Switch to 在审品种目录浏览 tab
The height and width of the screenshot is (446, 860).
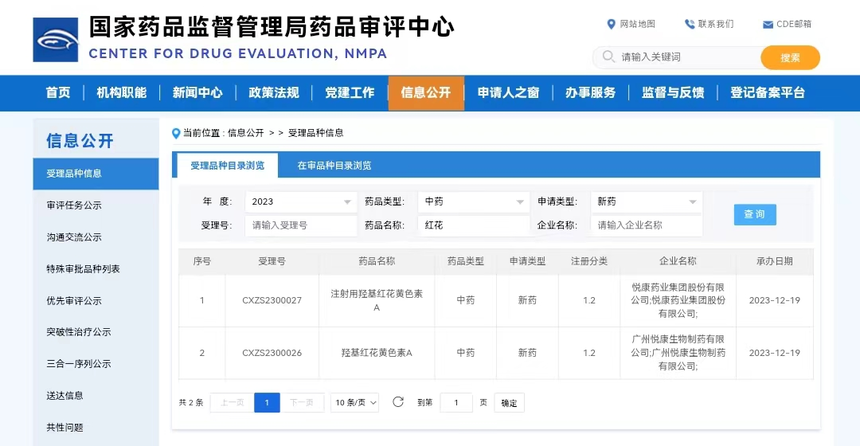click(333, 165)
